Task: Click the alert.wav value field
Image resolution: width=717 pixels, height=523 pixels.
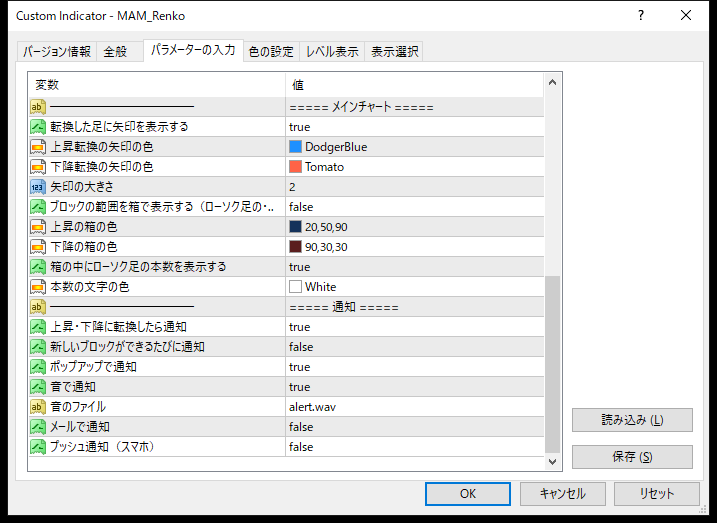Action: (x=414, y=407)
